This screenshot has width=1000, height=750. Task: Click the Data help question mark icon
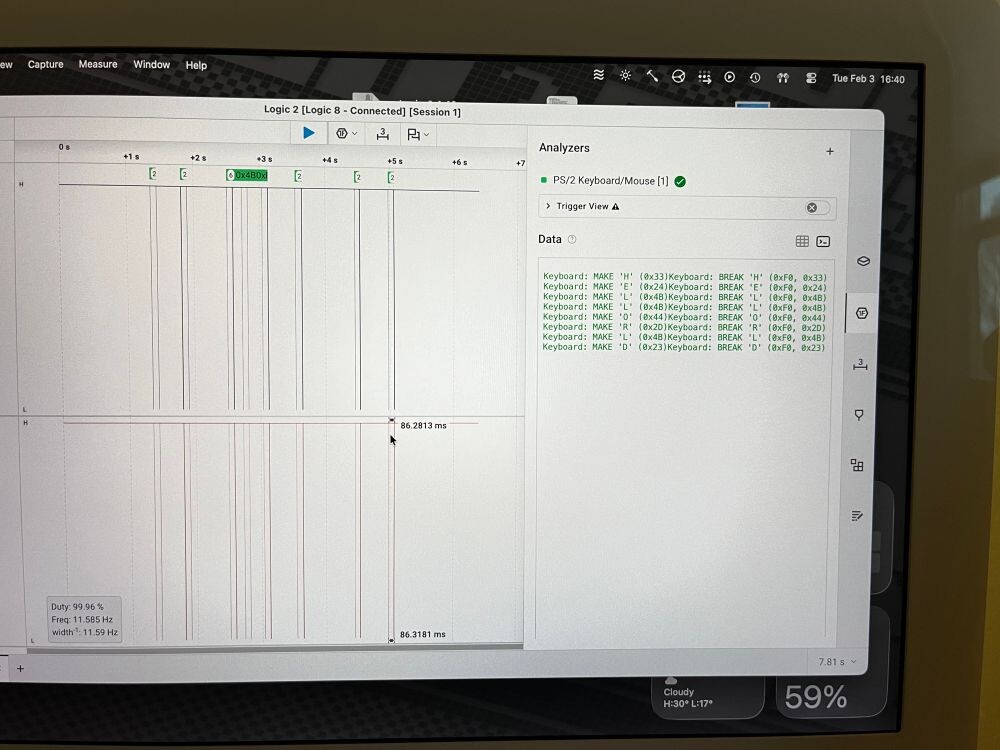point(572,240)
